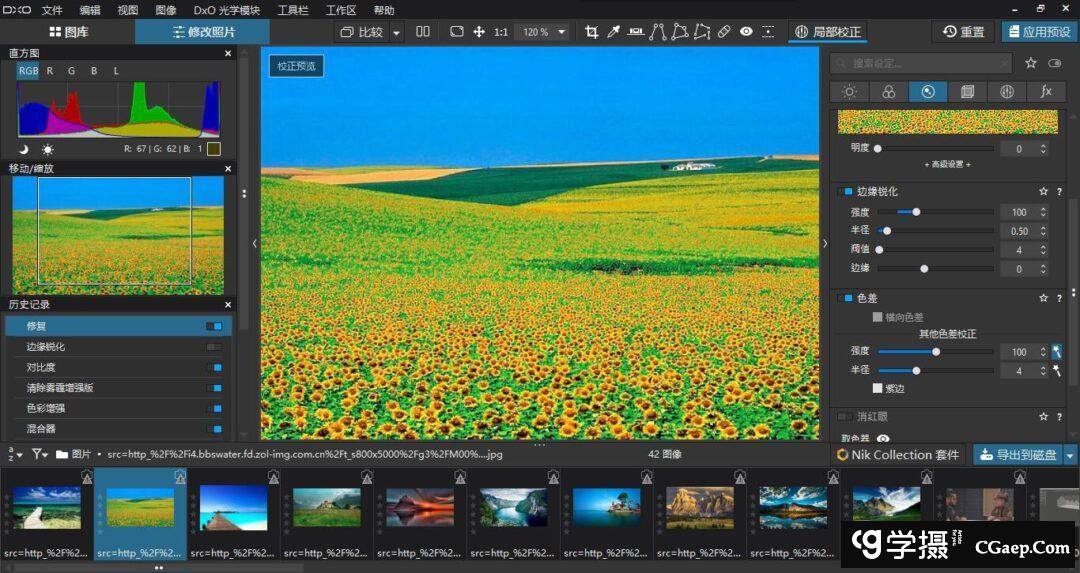Click the 重置 reset button
Viewport: 1080px width, 573px height.
pos(964,32)
